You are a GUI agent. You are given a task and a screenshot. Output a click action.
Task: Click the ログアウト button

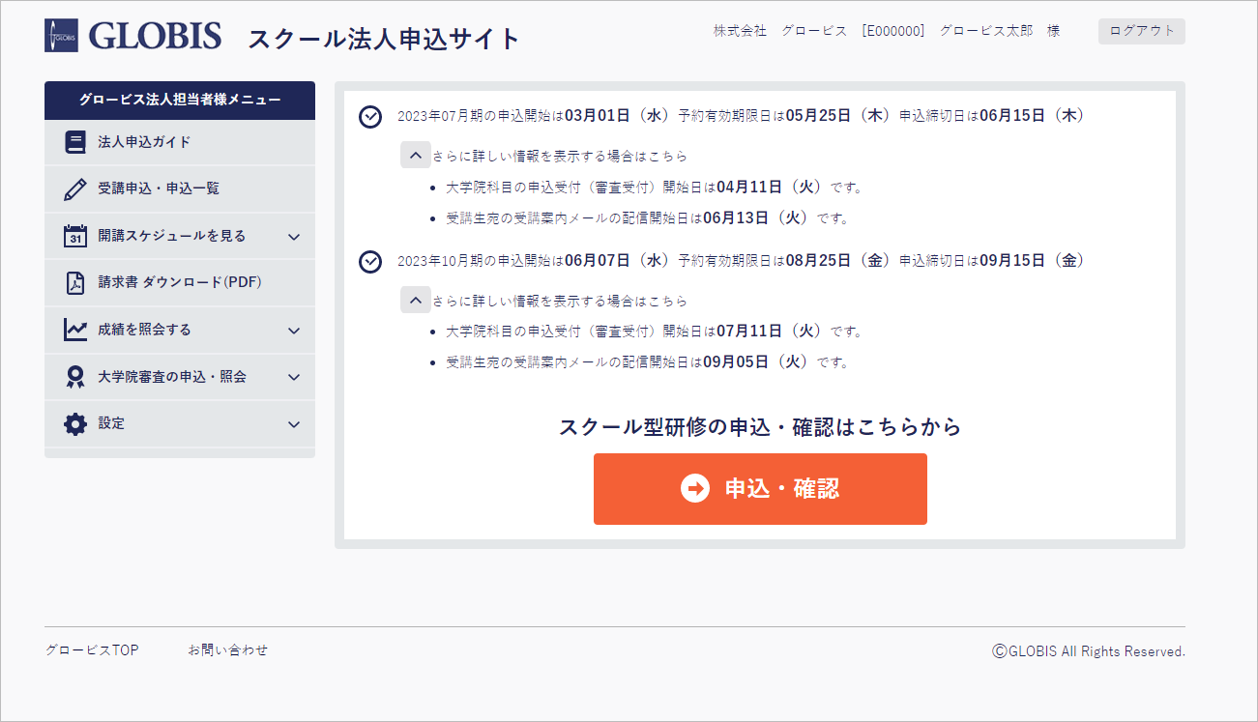pos(1142,31)
